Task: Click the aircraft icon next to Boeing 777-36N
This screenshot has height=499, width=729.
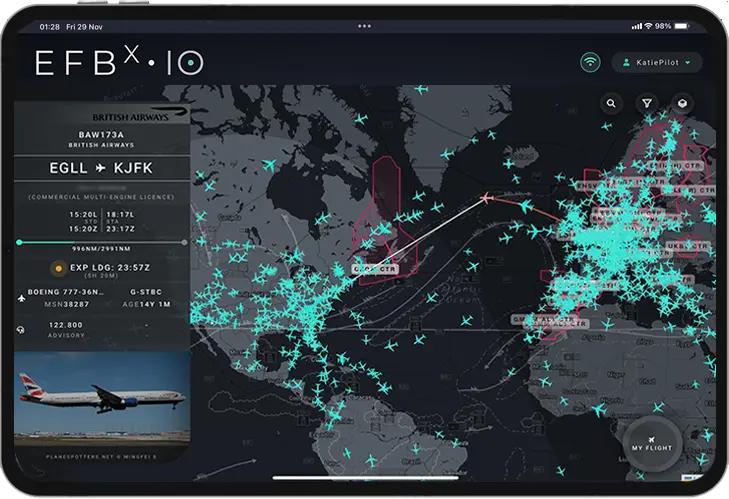Action: [x=22, y=297]
